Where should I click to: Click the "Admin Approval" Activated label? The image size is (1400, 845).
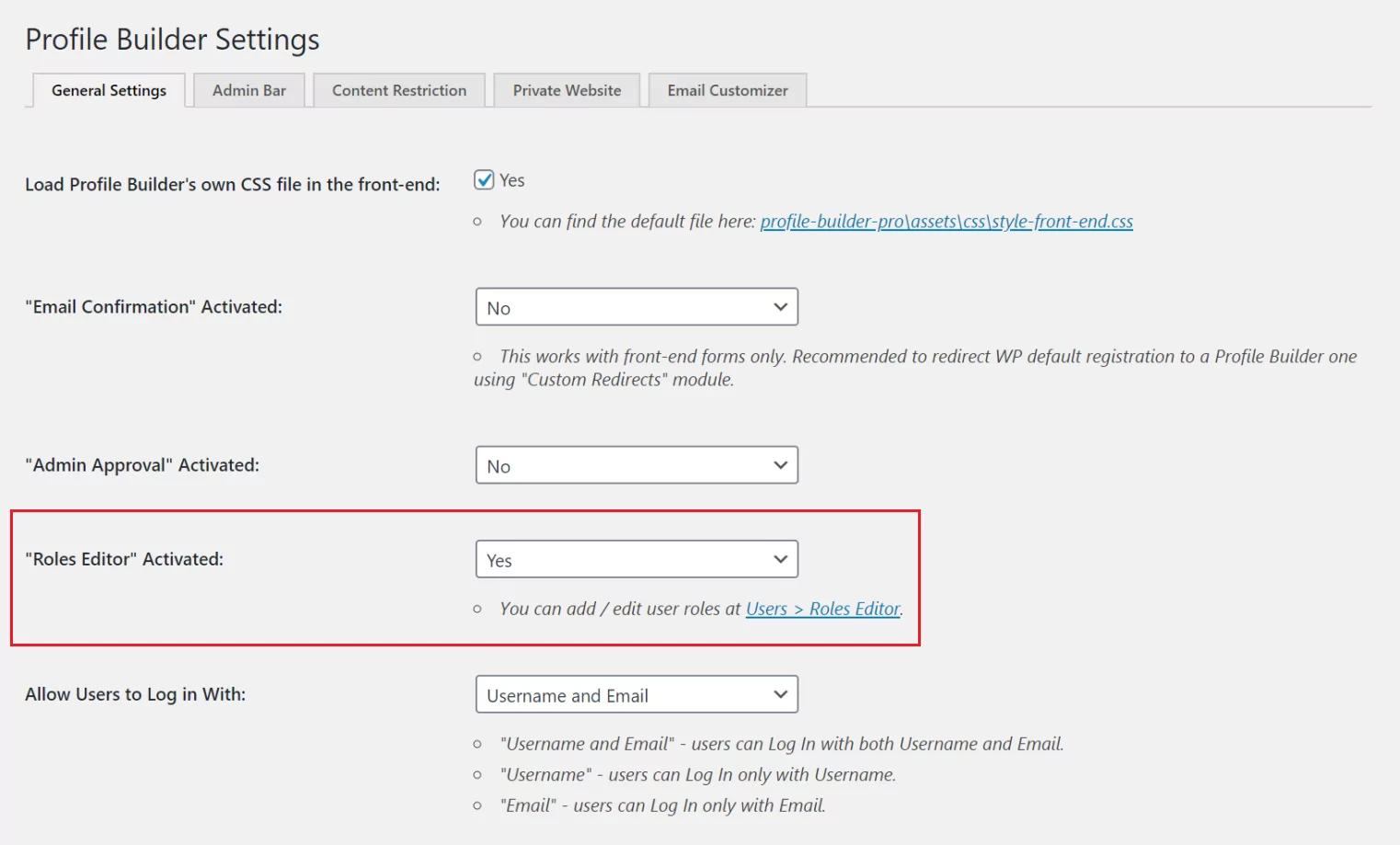tap(143, 465)
